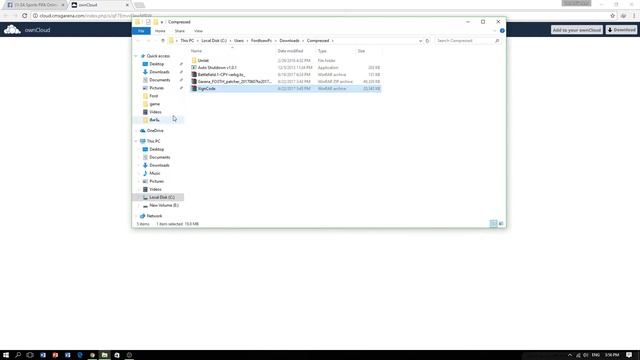Click the Search Compressed input field
Viewport: 640px width, 360px height.
click(465, 41)
